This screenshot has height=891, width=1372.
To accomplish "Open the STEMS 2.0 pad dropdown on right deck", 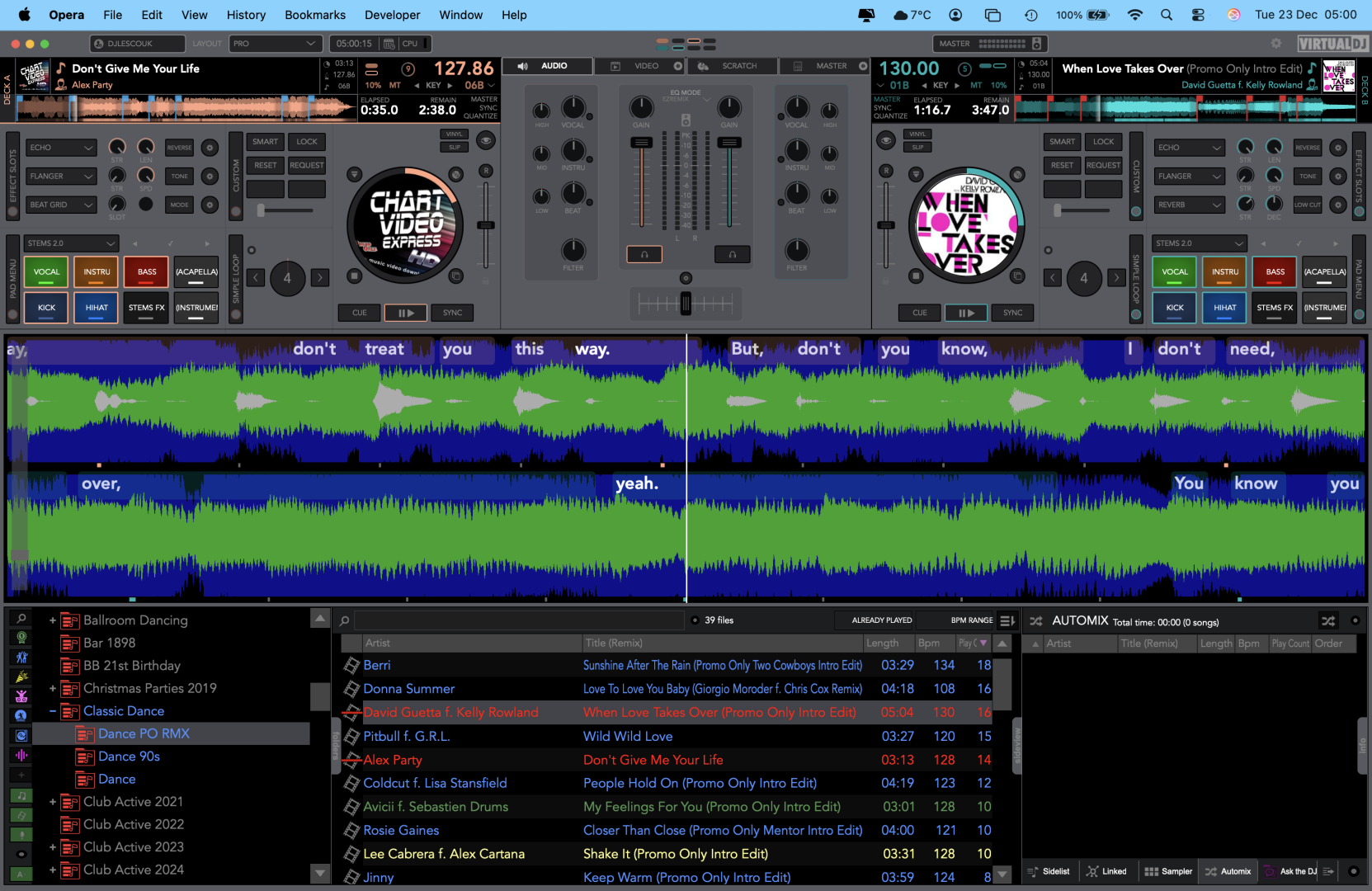I will (1199, 243).
